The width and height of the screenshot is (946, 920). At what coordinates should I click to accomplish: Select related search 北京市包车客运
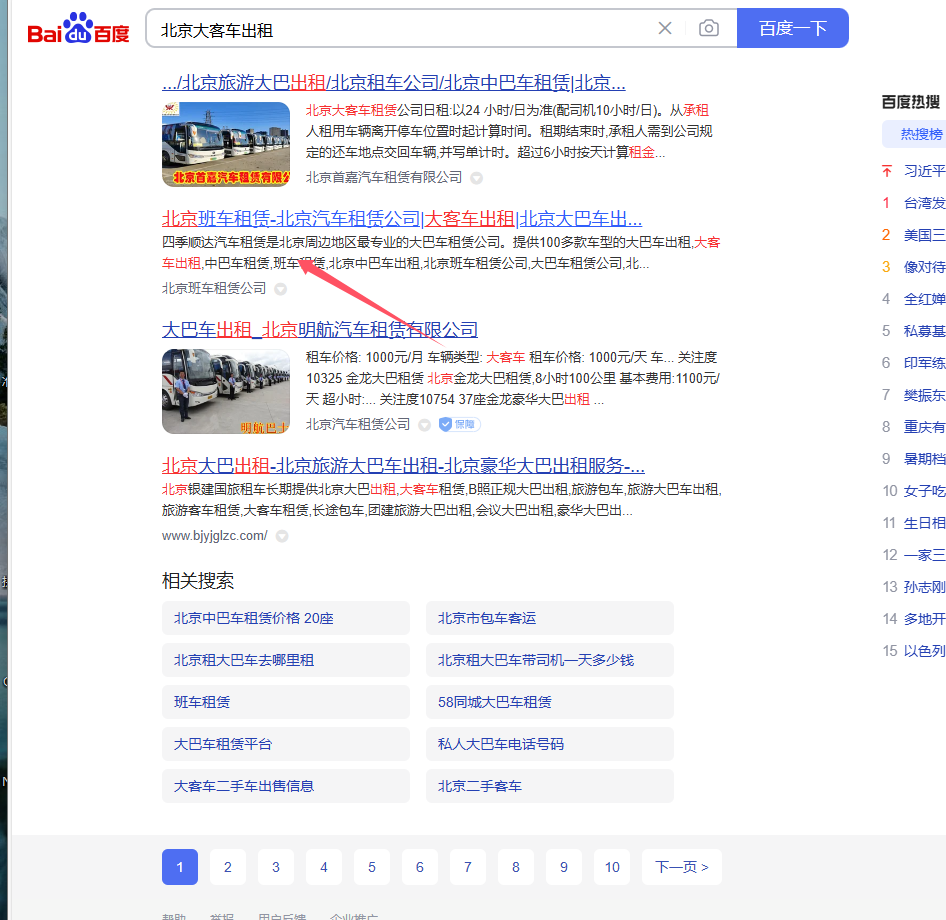550,618
